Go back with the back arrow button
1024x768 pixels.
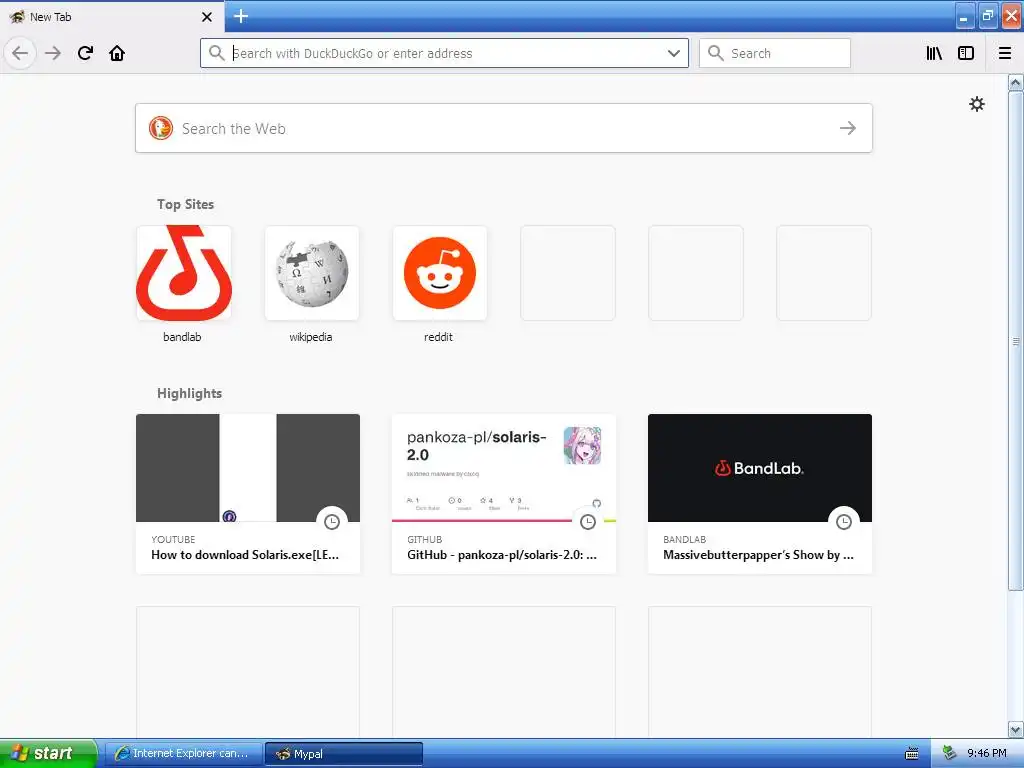(x=20, y=53)
